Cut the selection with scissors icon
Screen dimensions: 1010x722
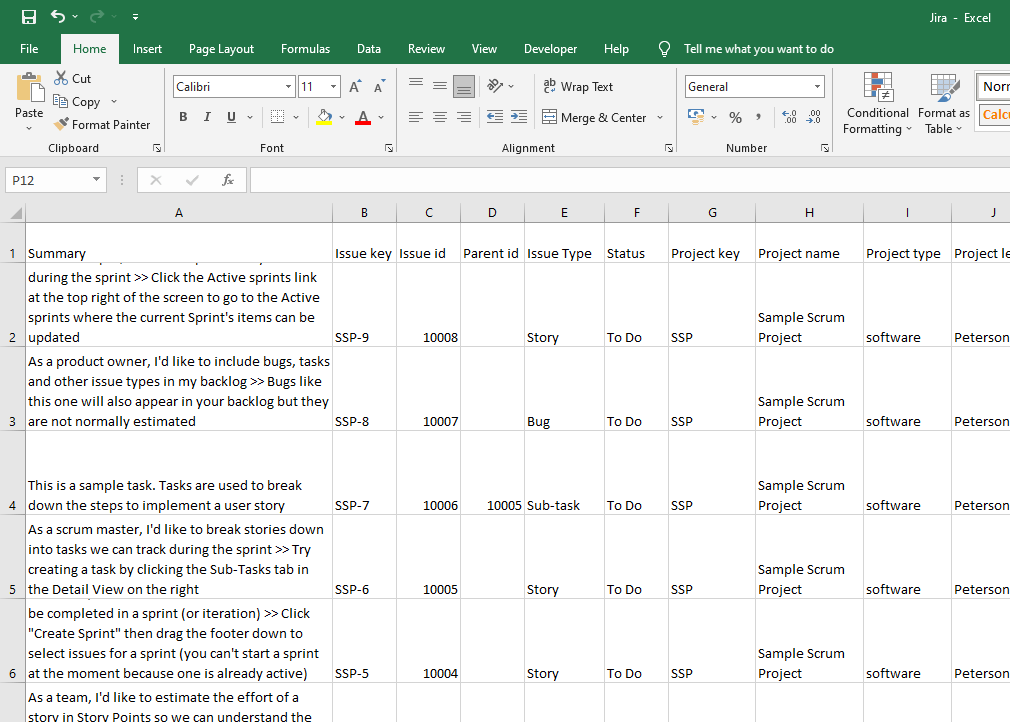pyautogui.click(x=73, y=79)
